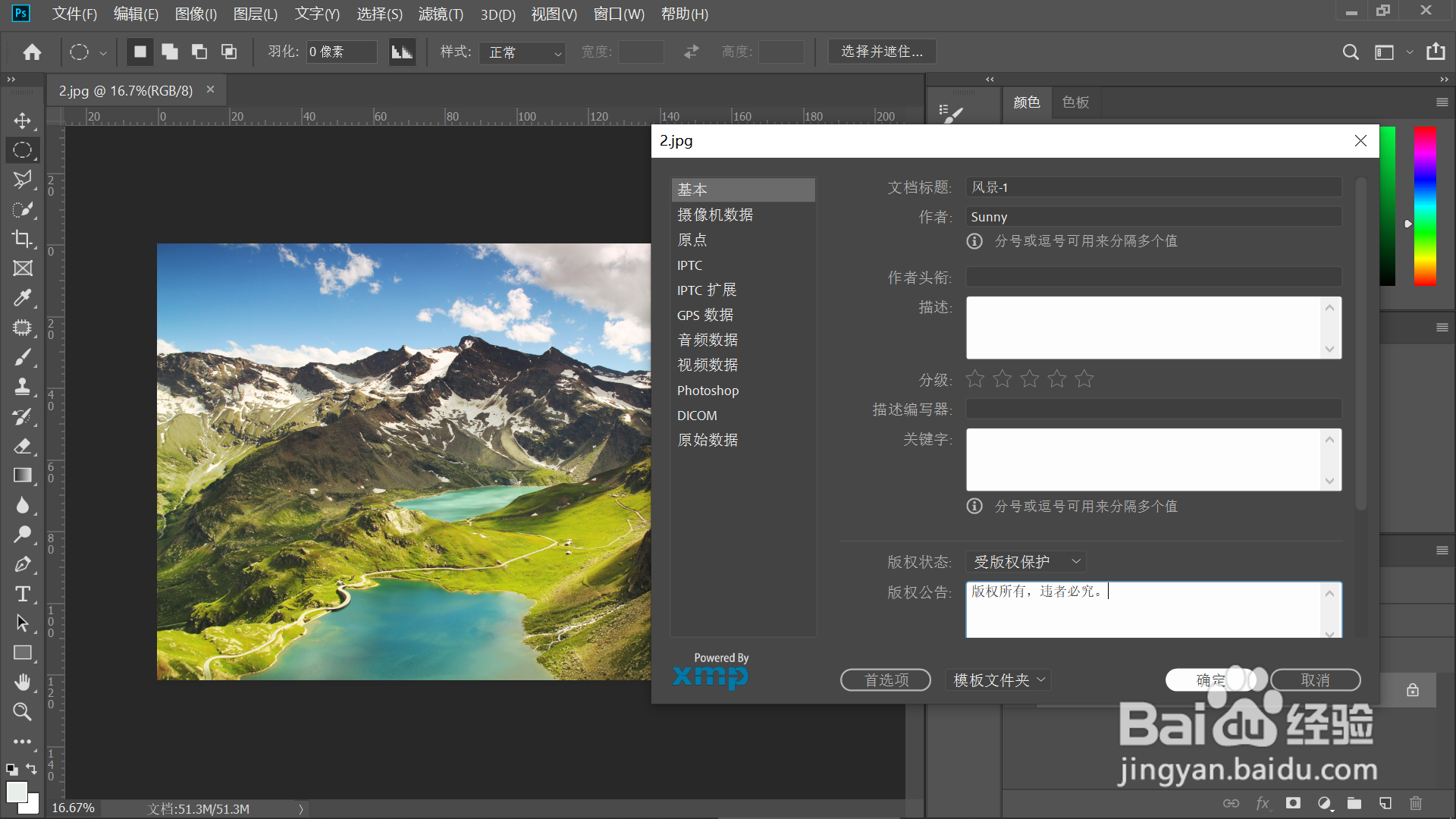This screenshot has width=1456, height=819.
Task: Select the Brush tool
Action: pos(22,357)
